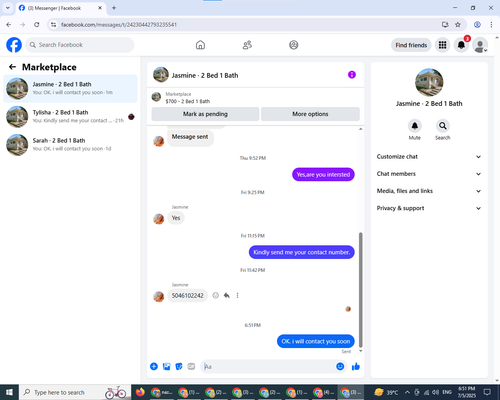The image size is (500, 400).
Task: Click the listing thumbnail in side panel
Action: pos(429,82)
